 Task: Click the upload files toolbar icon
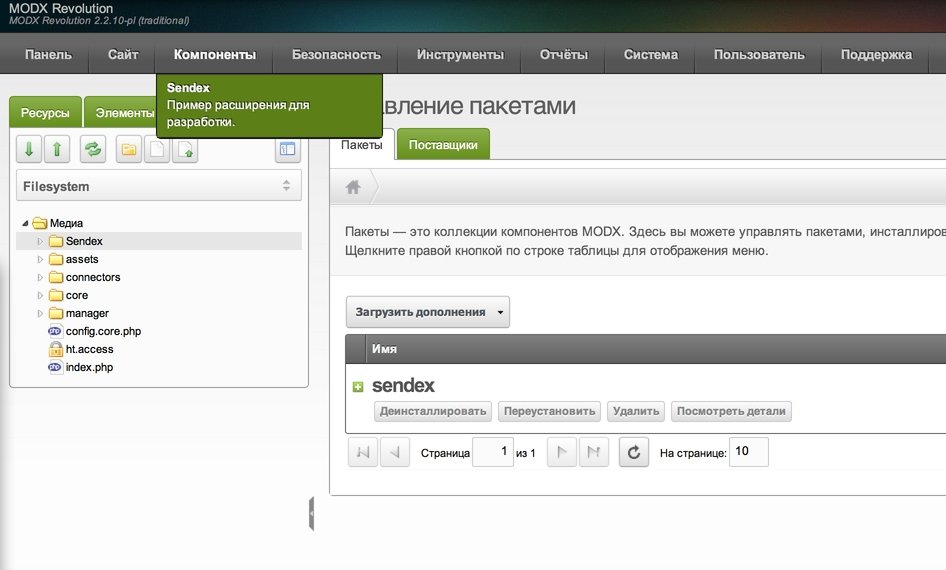point(185,149)
